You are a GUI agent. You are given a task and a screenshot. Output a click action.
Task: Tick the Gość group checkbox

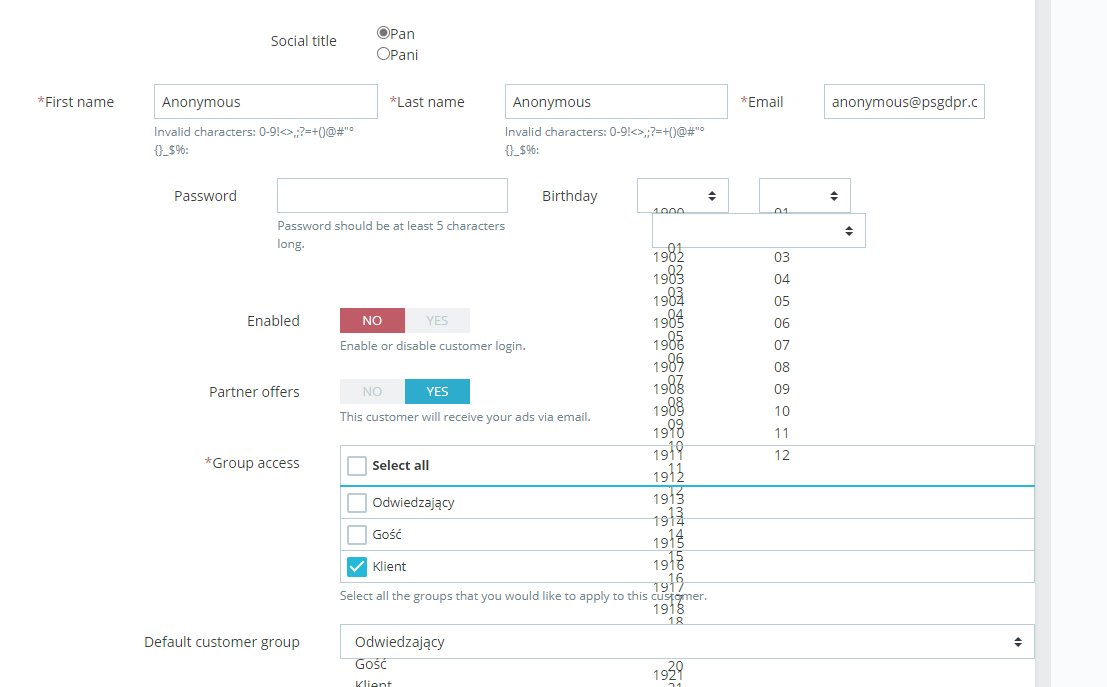[x=357, y=535]
